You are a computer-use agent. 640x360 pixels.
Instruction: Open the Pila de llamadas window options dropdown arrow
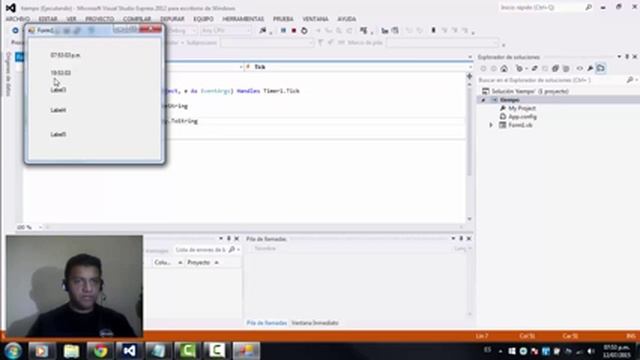pyautogui.click(x=453, y=238)
